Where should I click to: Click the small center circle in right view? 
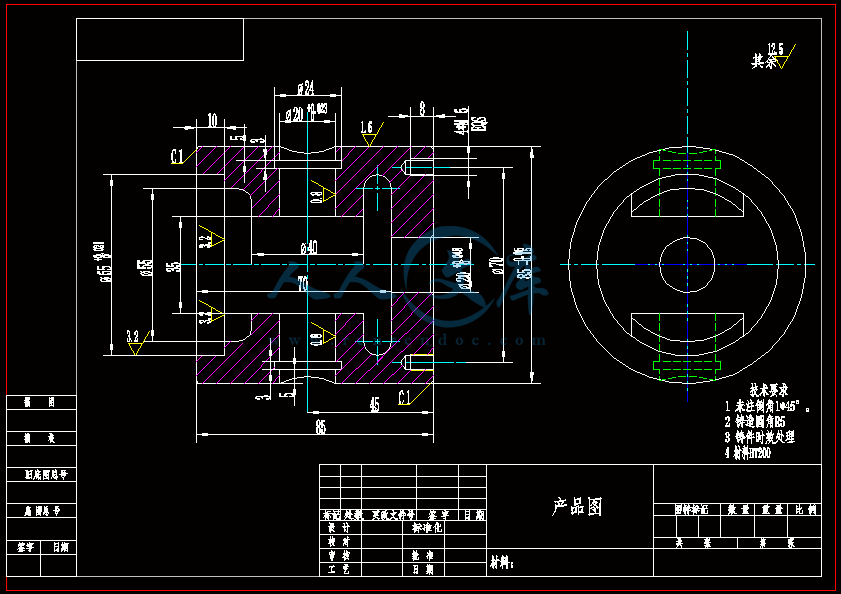(687, 265)
